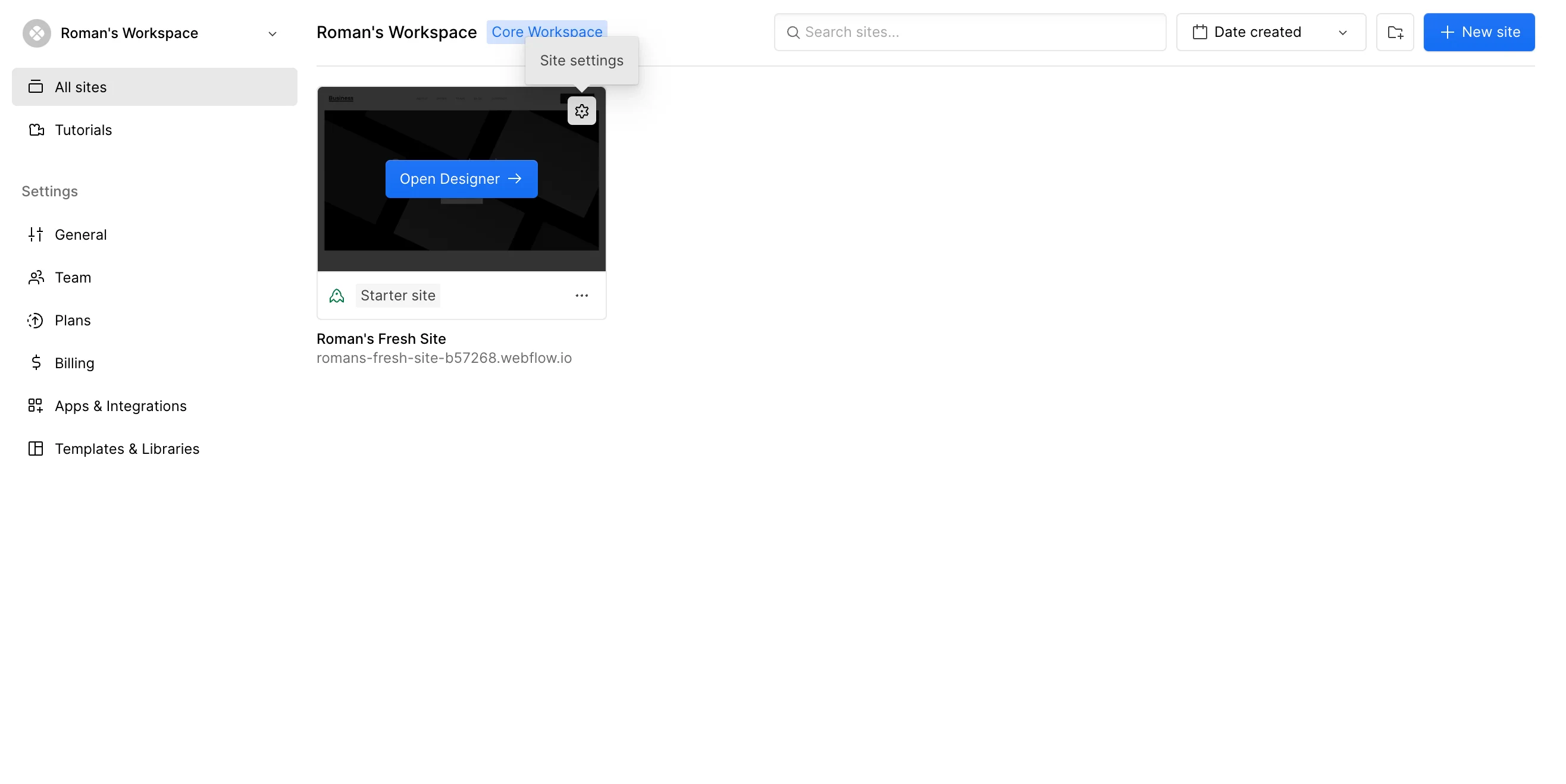Open the Date created sort dropdown
This screenshot has height=784, width=1566.
click(x=1270, y=32)
